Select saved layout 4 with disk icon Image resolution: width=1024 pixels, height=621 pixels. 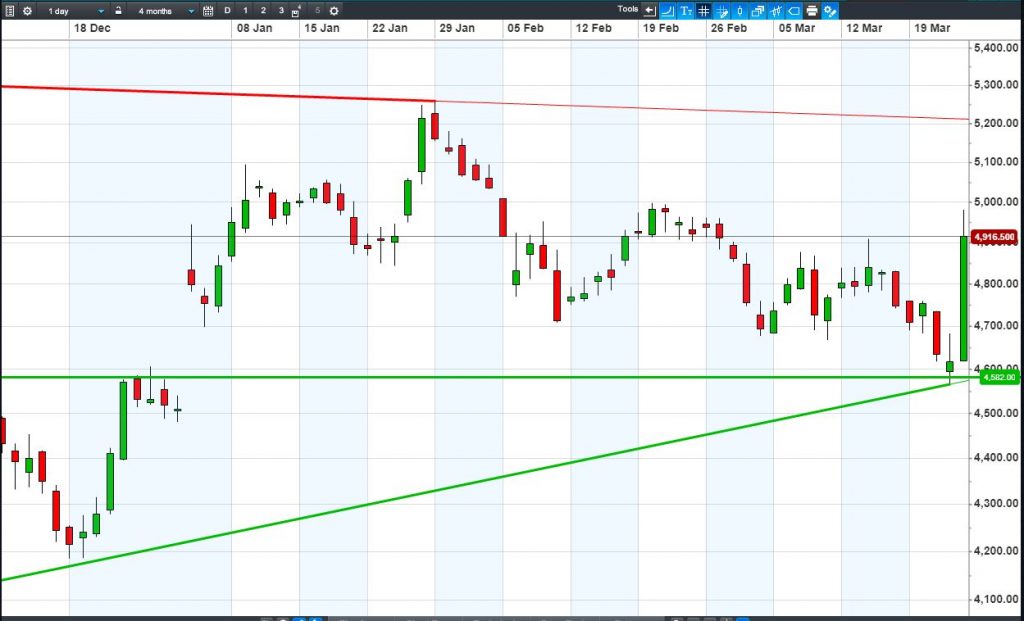[296, 10]
